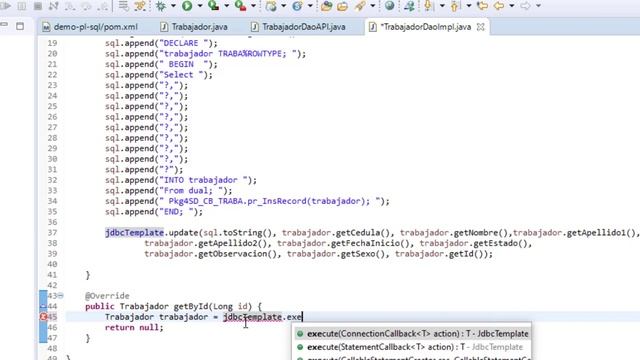Click the Next Annotation arrow icon
This screenshot has height=360, width=640.
point(429,6)
